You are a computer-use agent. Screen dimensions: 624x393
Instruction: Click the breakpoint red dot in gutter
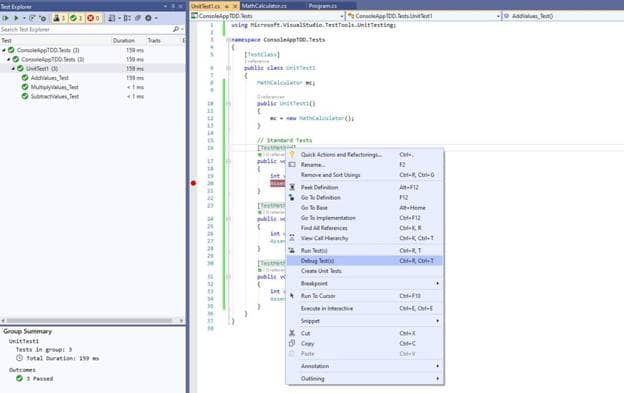pos(193,183)
